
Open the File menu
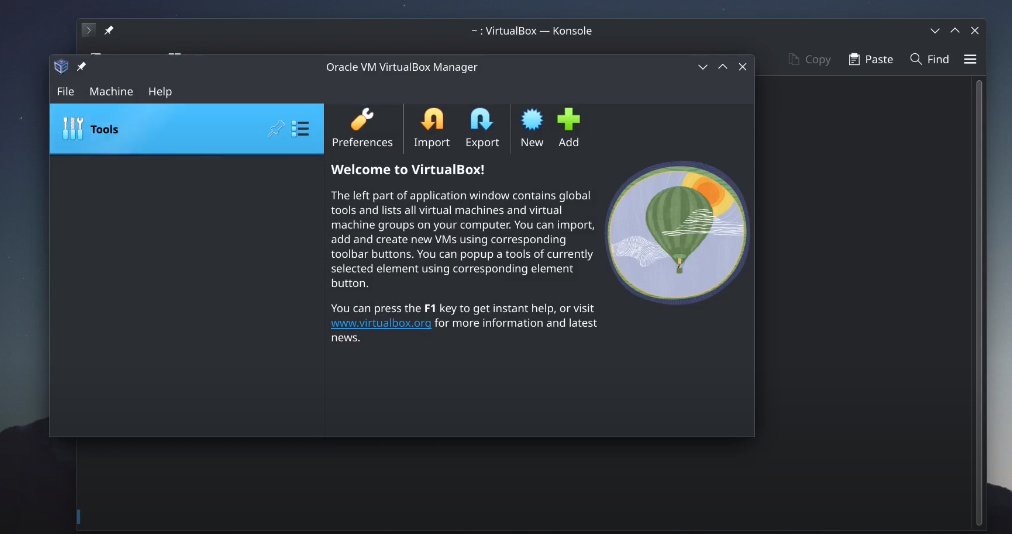click(65, 91)
